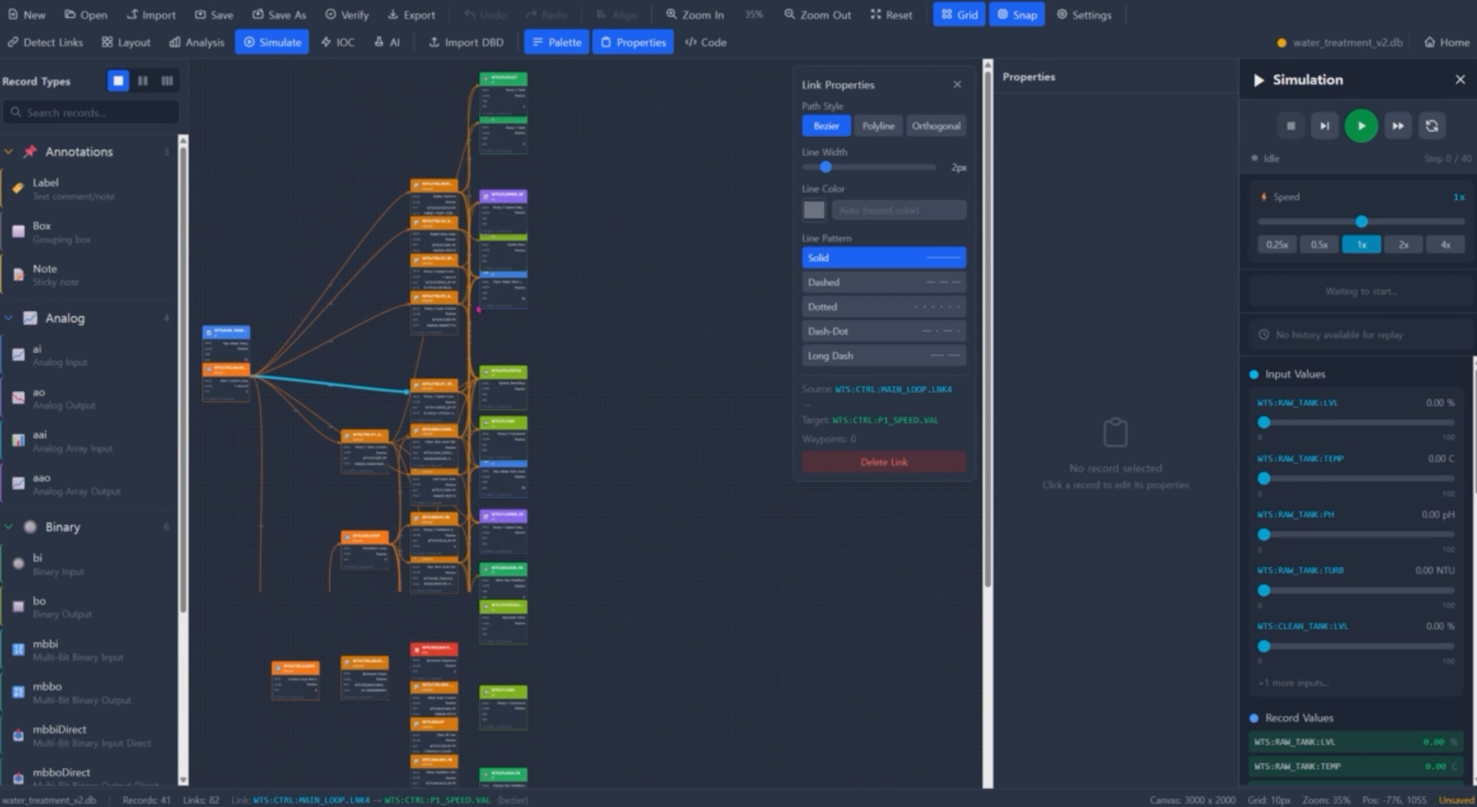Toggle the Grid display
1477x807 pixels.
(x=959, y=15)
